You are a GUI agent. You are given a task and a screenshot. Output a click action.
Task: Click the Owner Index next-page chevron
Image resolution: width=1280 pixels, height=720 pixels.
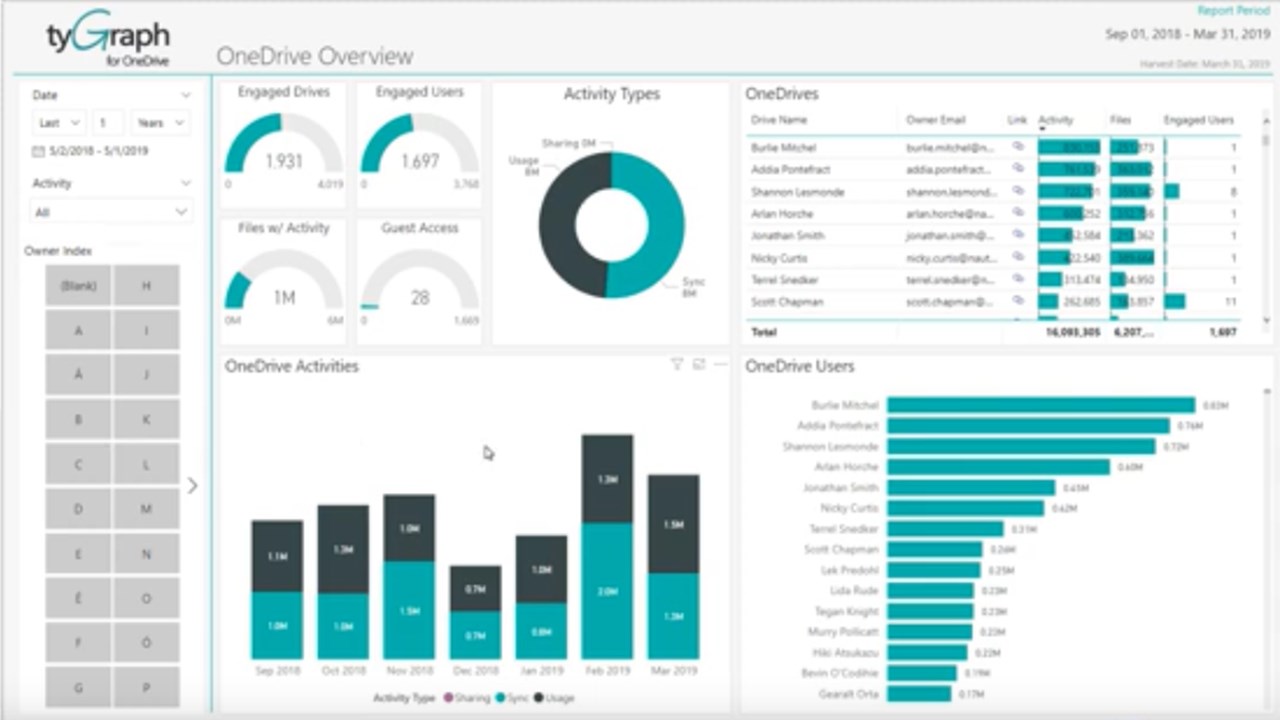click(192, 485)
